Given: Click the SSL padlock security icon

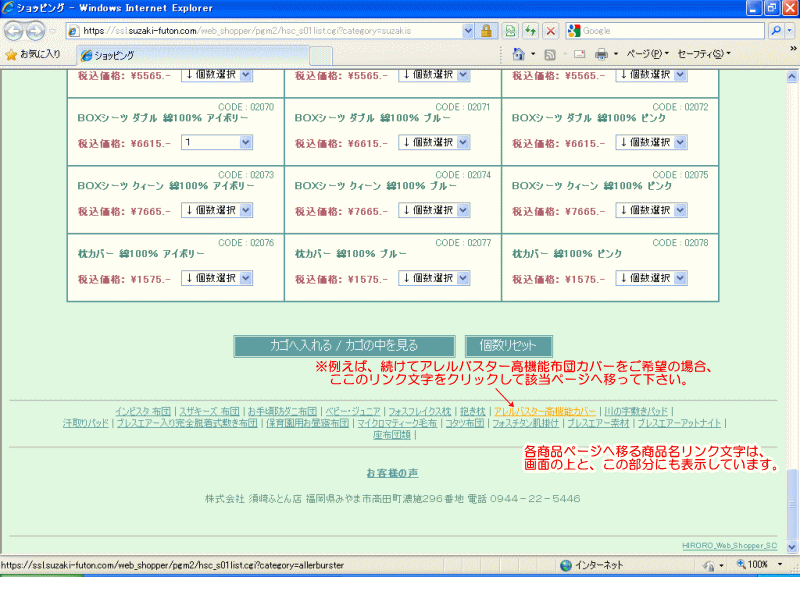Looking at the screenshot, I should click(x=486, y=31).
